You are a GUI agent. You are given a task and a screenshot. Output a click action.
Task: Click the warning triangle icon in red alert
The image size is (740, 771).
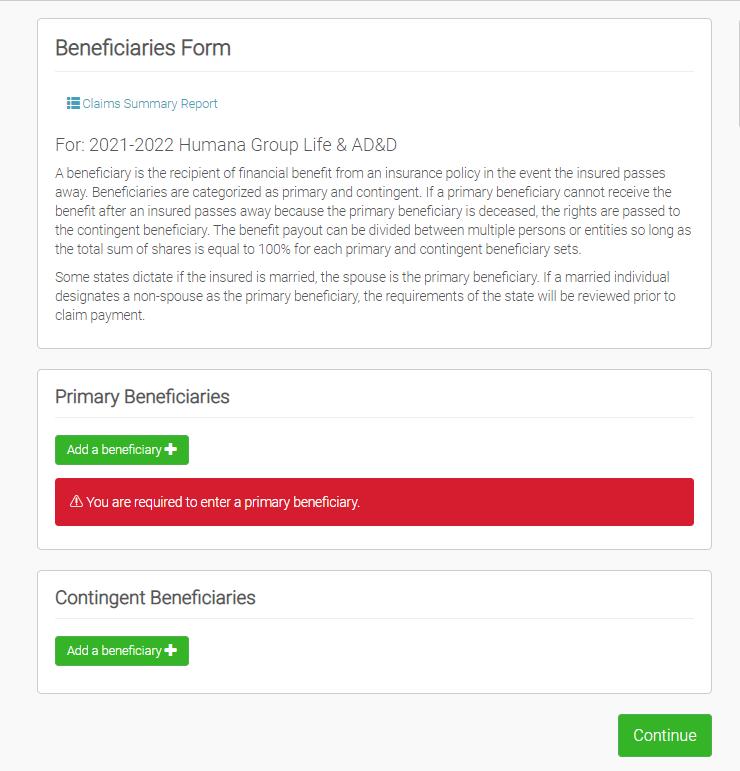click(x=76, y=502)
